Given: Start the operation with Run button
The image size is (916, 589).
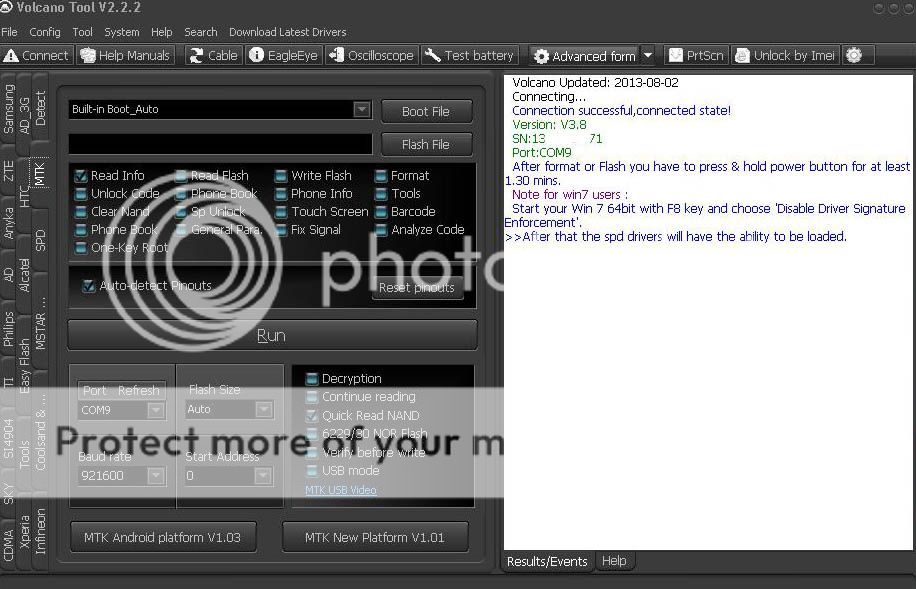Looking at the screenshot, I should (272, 335).
